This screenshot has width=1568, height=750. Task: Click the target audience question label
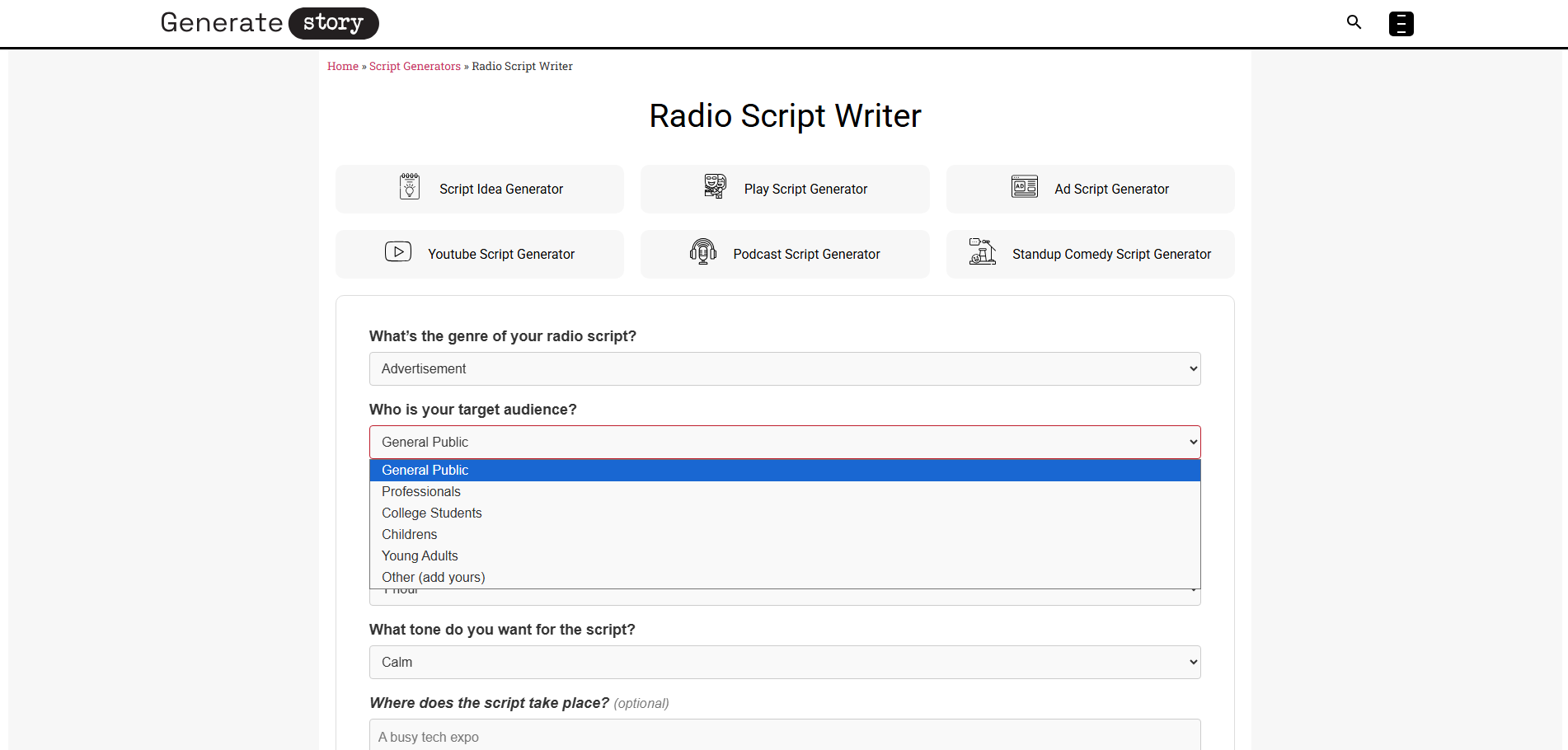[473, 410]
